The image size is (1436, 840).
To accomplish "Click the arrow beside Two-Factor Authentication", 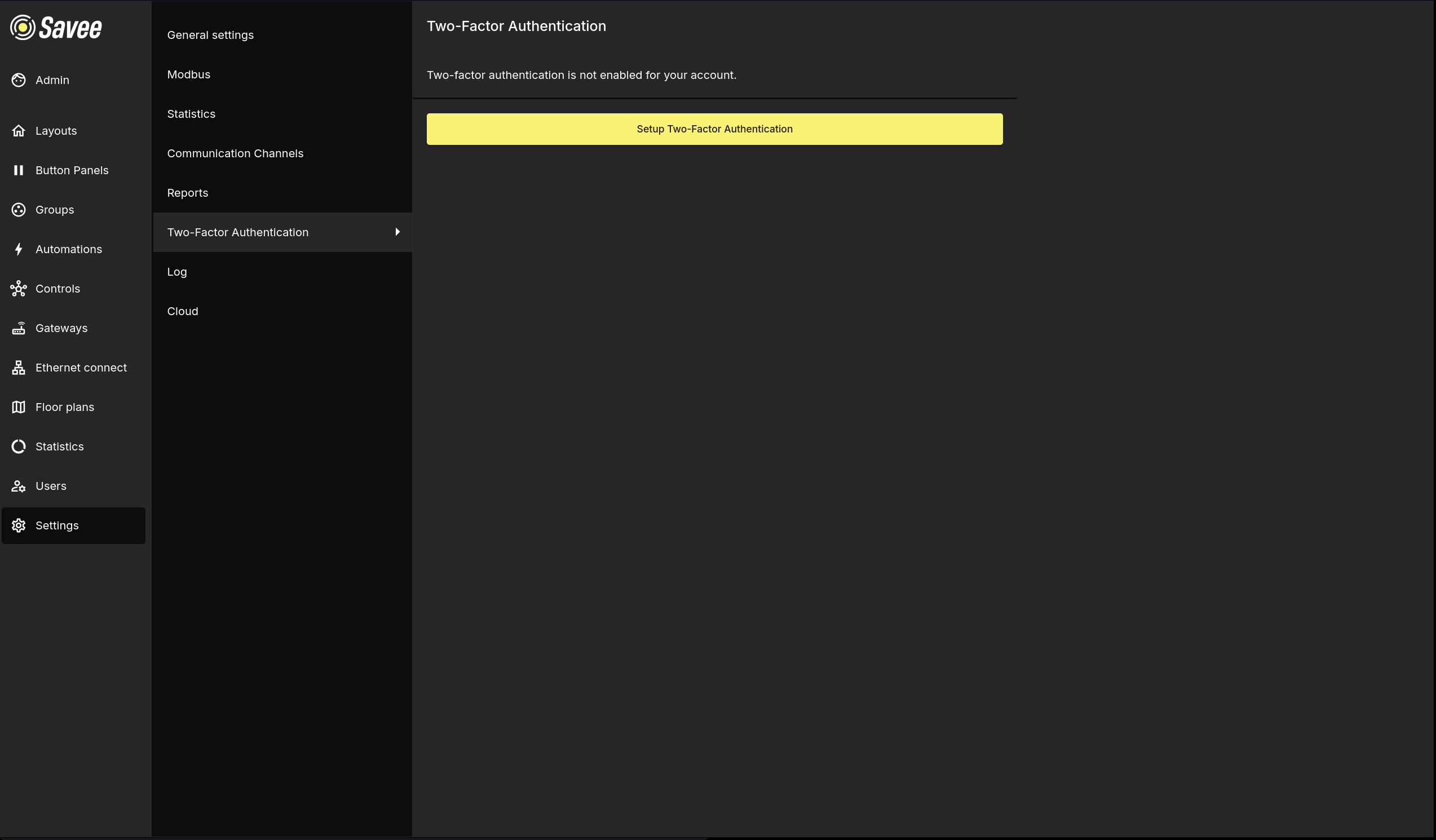I will [397, 232].
